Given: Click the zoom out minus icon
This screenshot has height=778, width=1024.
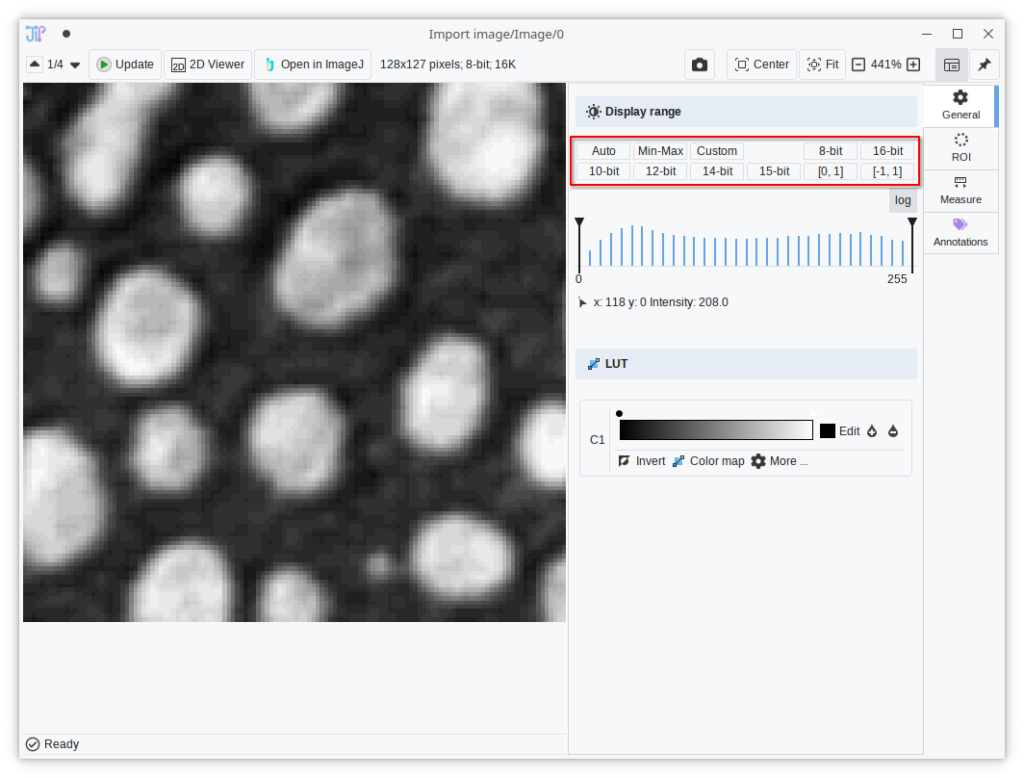Looking at the screenshot, I should (858, 65).
